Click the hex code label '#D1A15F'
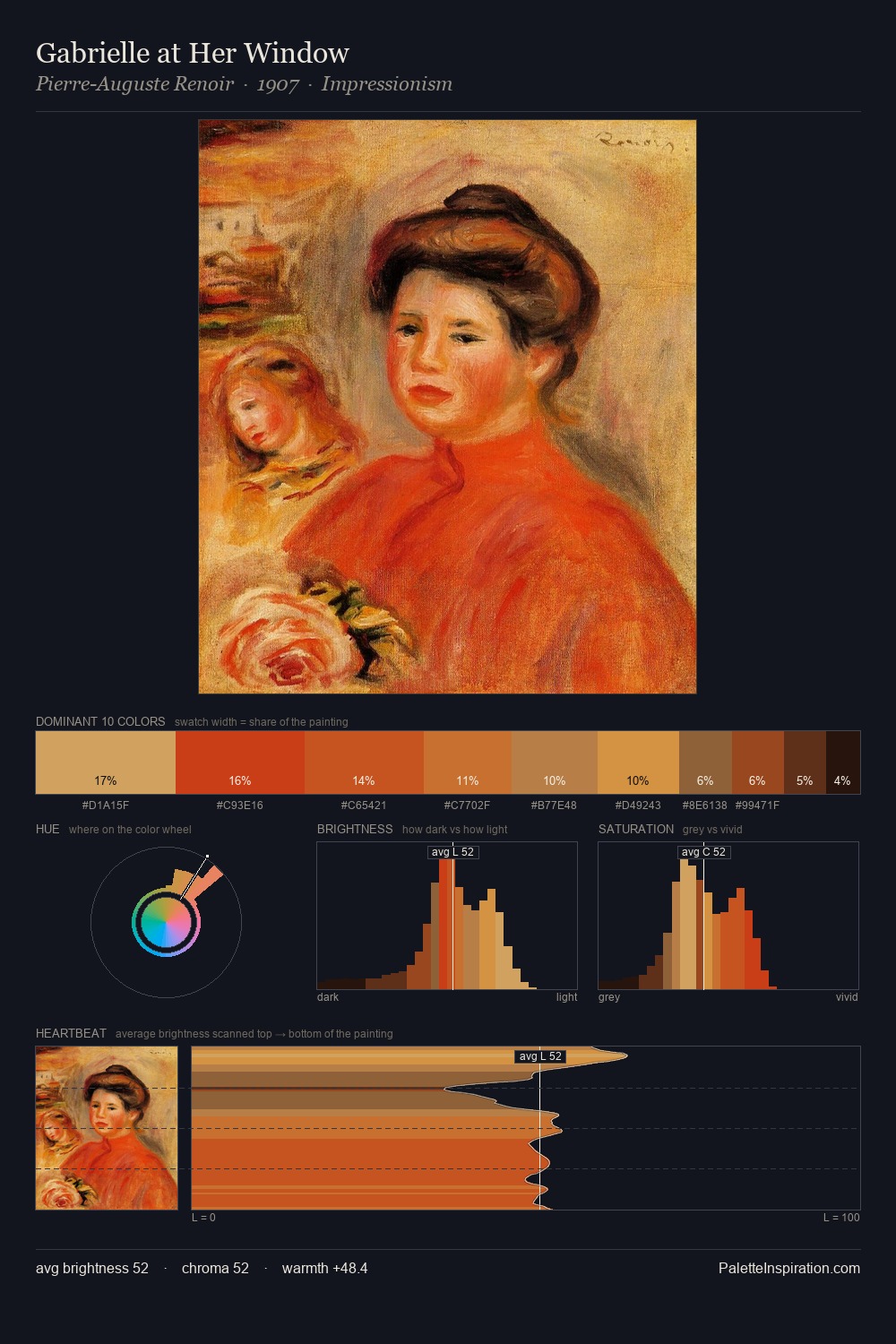Viewport: 896px width, 1344px height. [x=106, y=806]
